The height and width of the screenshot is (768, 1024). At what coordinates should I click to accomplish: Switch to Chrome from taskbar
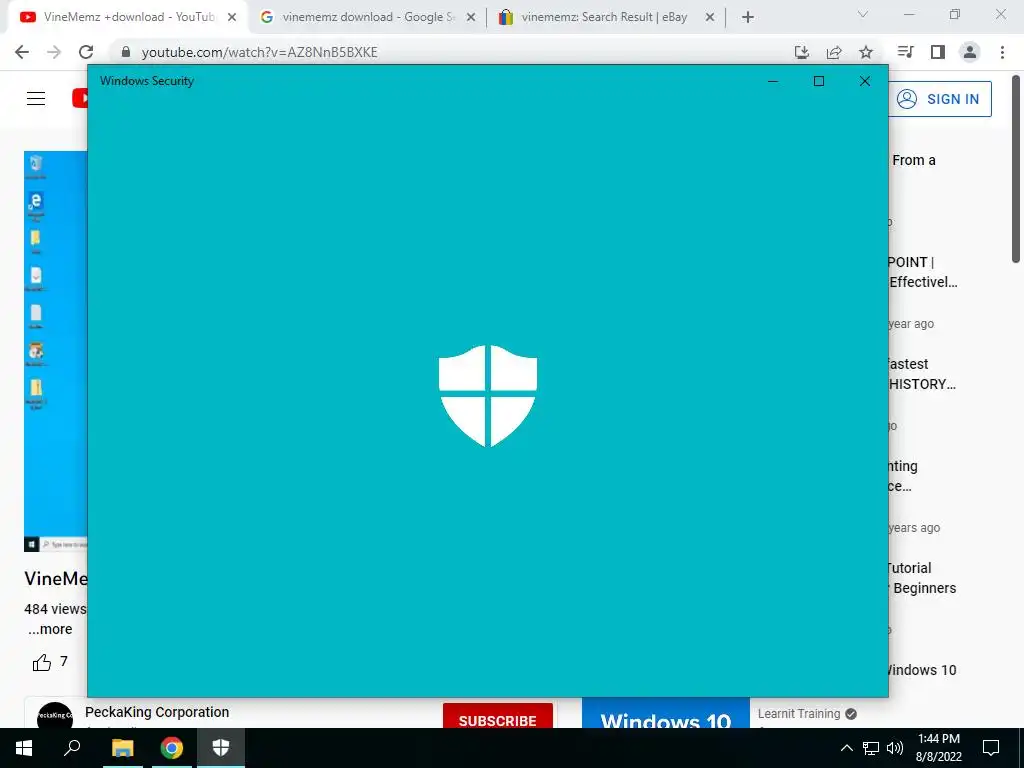click(x=172, y=748)
